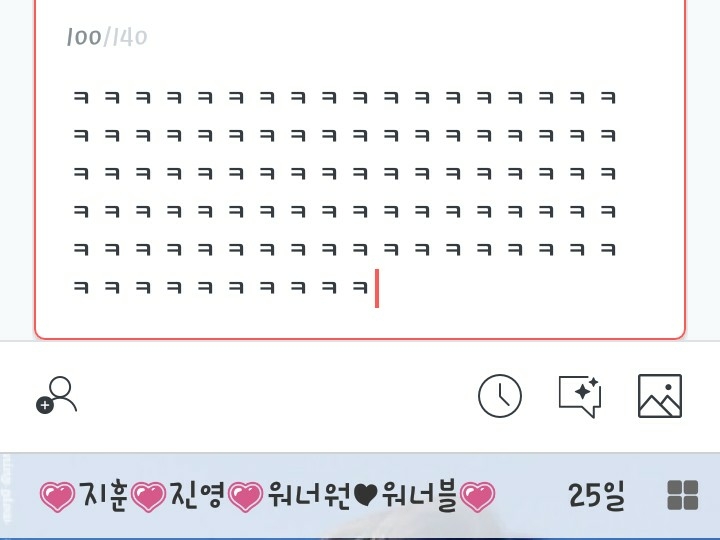Place cursor in first row of ㅋ text
720x540 pixels.
[345, 98]
